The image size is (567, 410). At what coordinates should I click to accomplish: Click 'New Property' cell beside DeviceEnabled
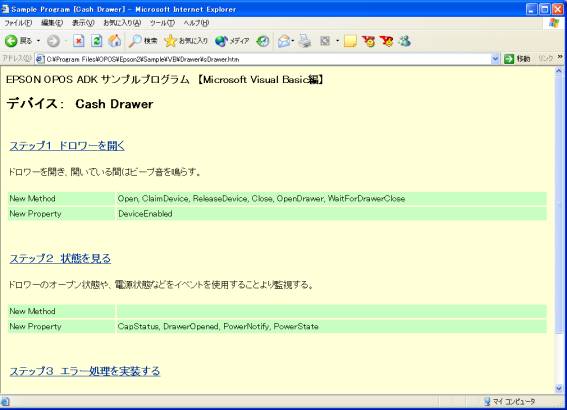coord(61,214)
